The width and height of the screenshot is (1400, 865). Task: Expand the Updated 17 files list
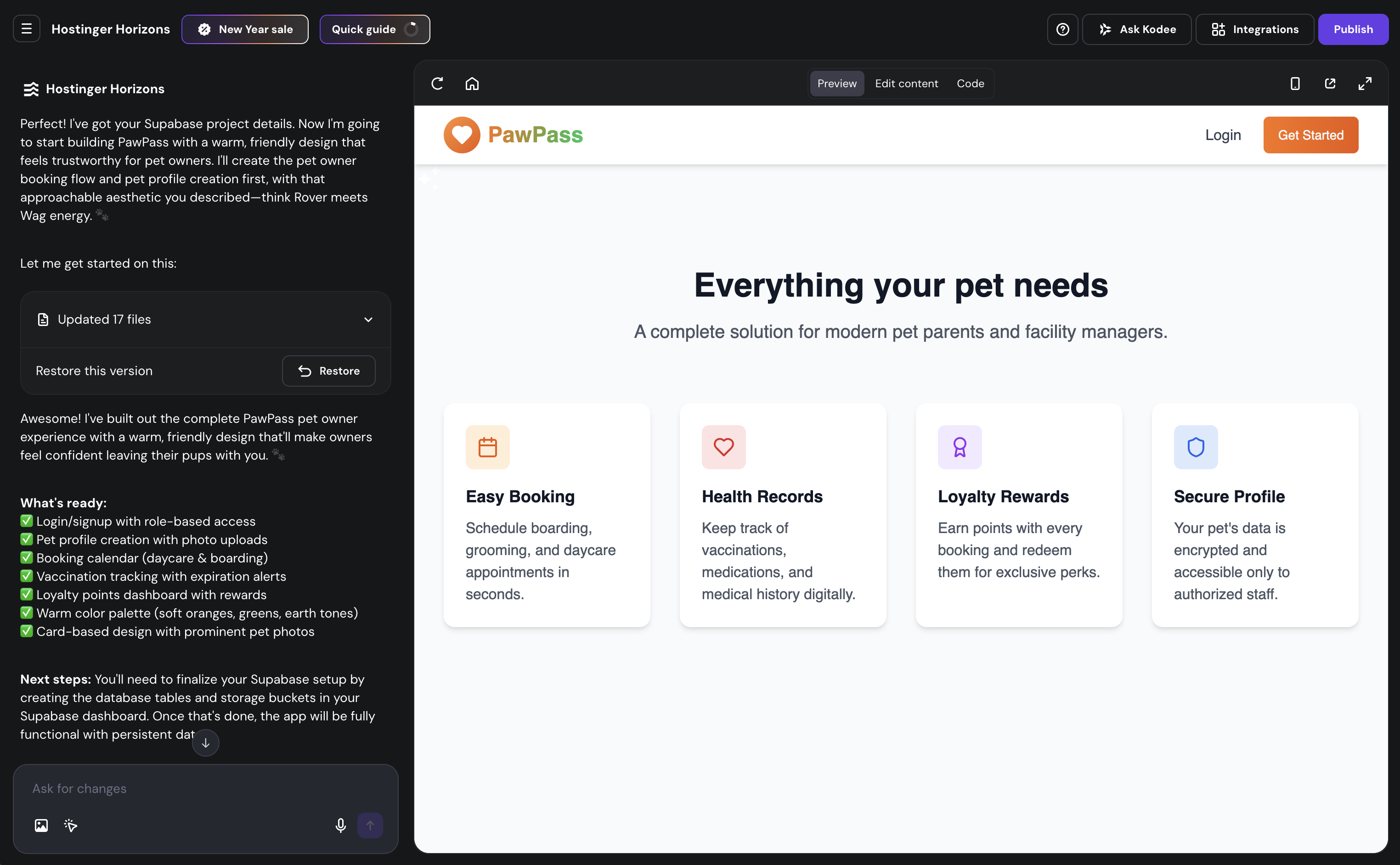pyautogui.click(x=368, y=319)
